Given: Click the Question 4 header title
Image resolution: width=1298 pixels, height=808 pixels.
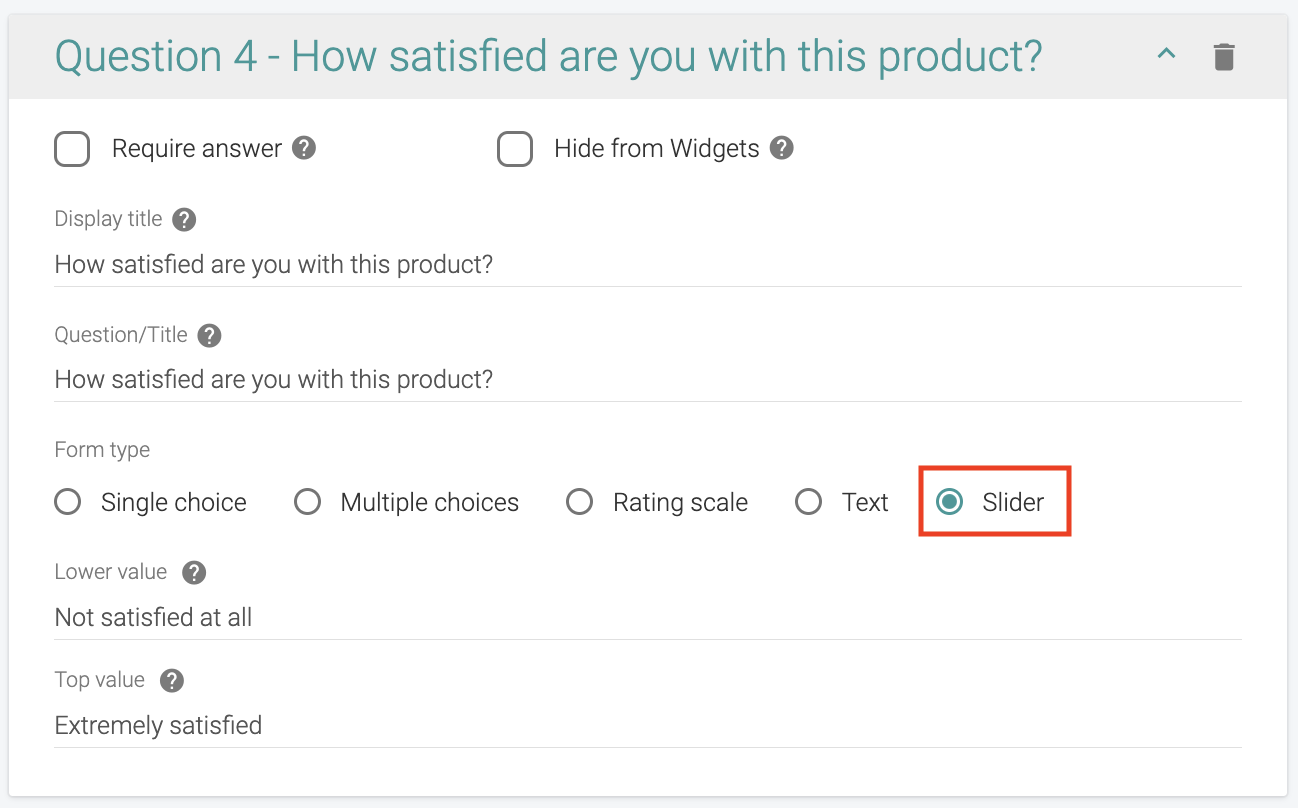Looking at the screenshot, I should (400, 56).
